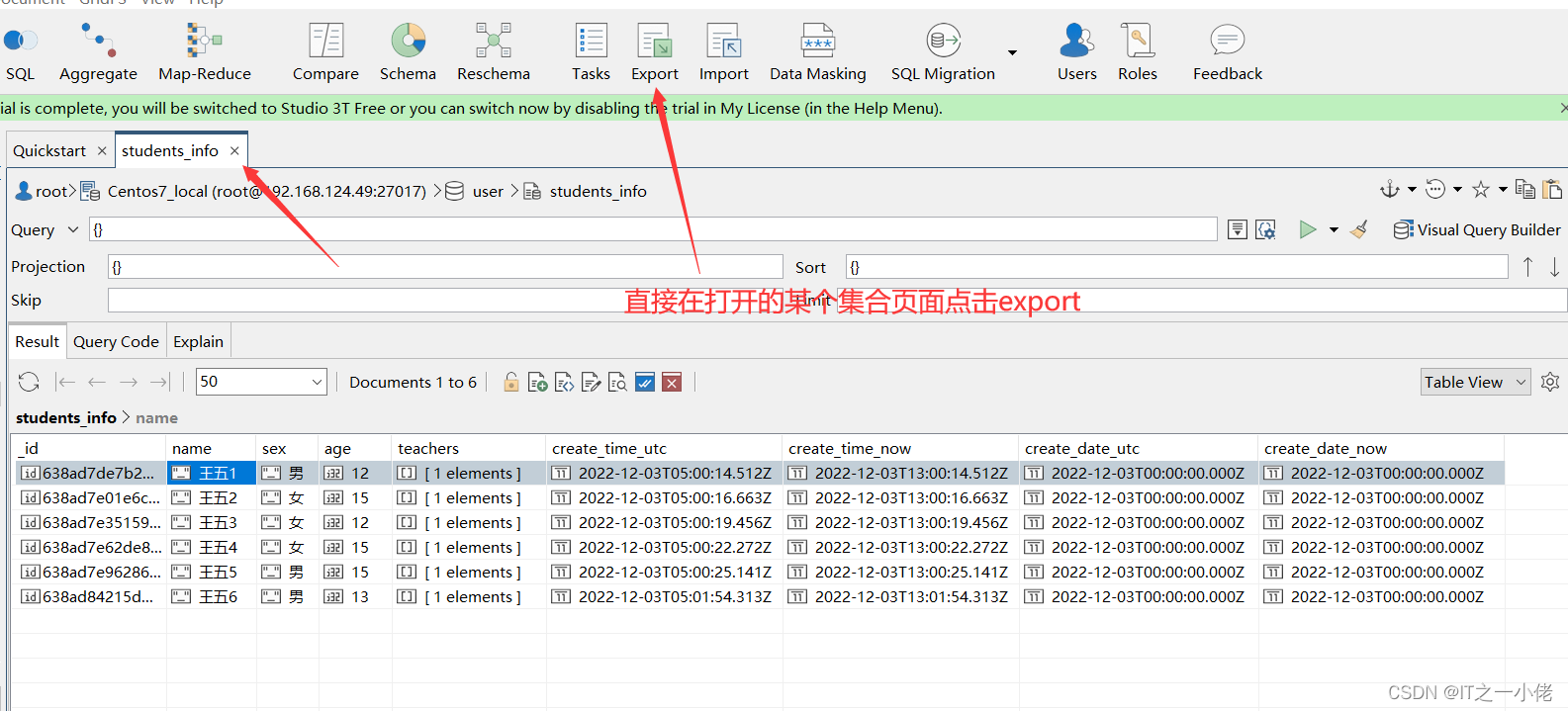Click the anchor icon in the tab toolbar
The height and width of the screenshot is (711, 1568).
tap(1390, 189)
